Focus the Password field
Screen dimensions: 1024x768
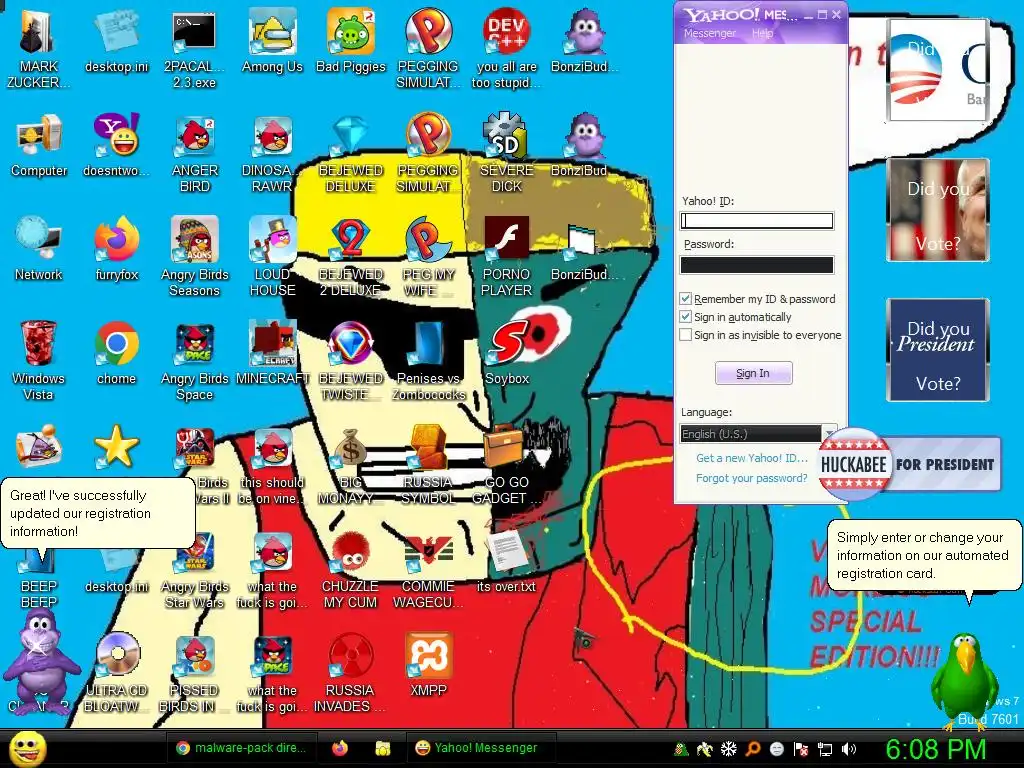click(757, 264)
